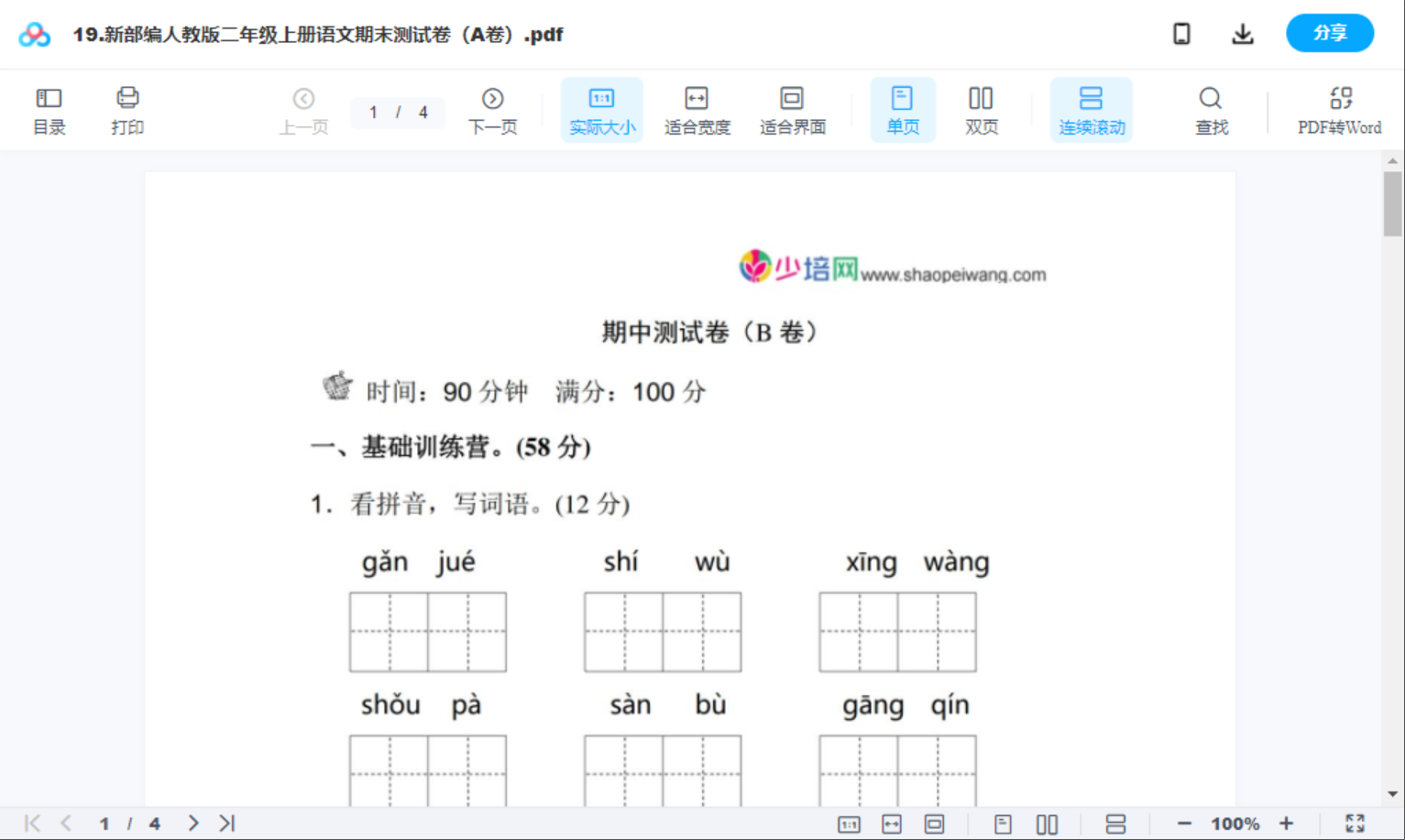Open PDF转Word conversion tool
1405x840 pixels.
1341,109
